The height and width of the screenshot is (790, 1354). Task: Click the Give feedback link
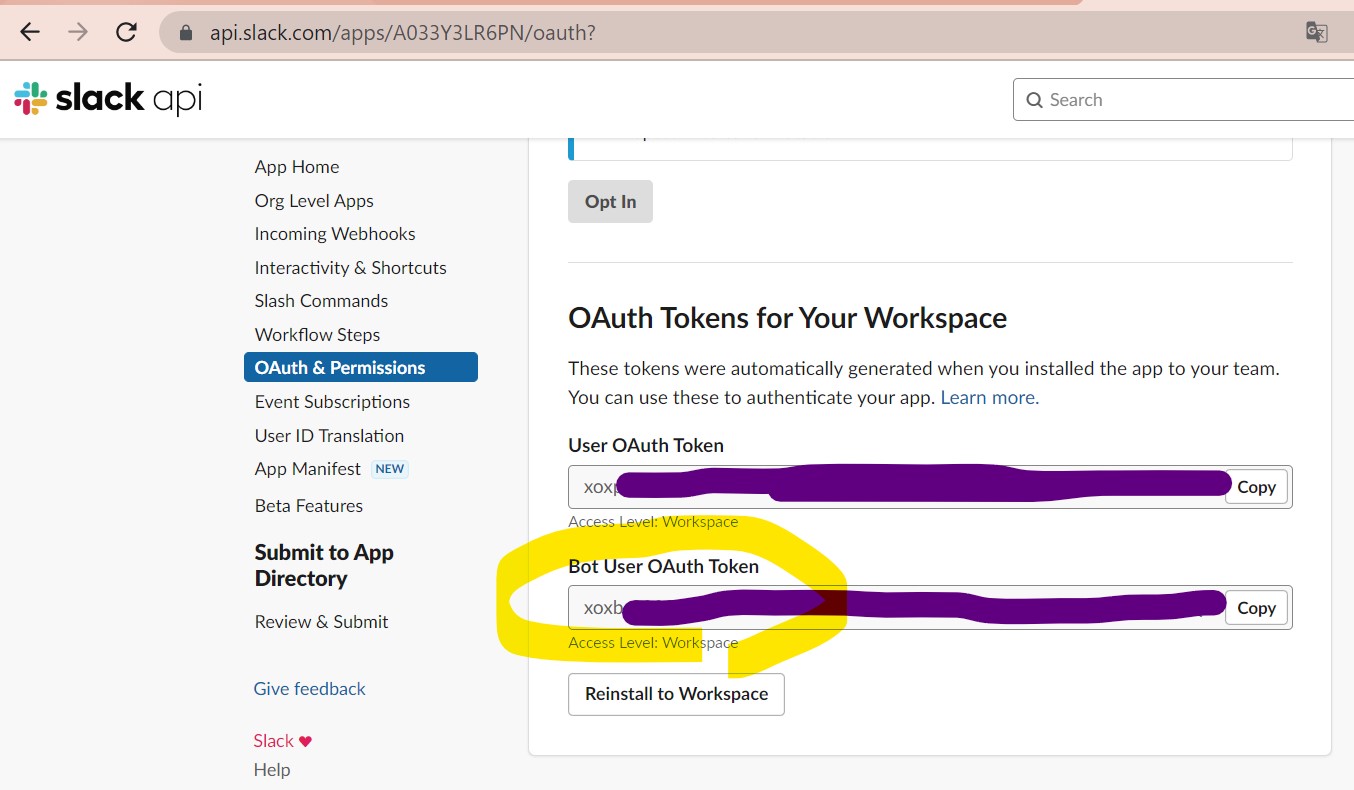(x=309, y=689)
